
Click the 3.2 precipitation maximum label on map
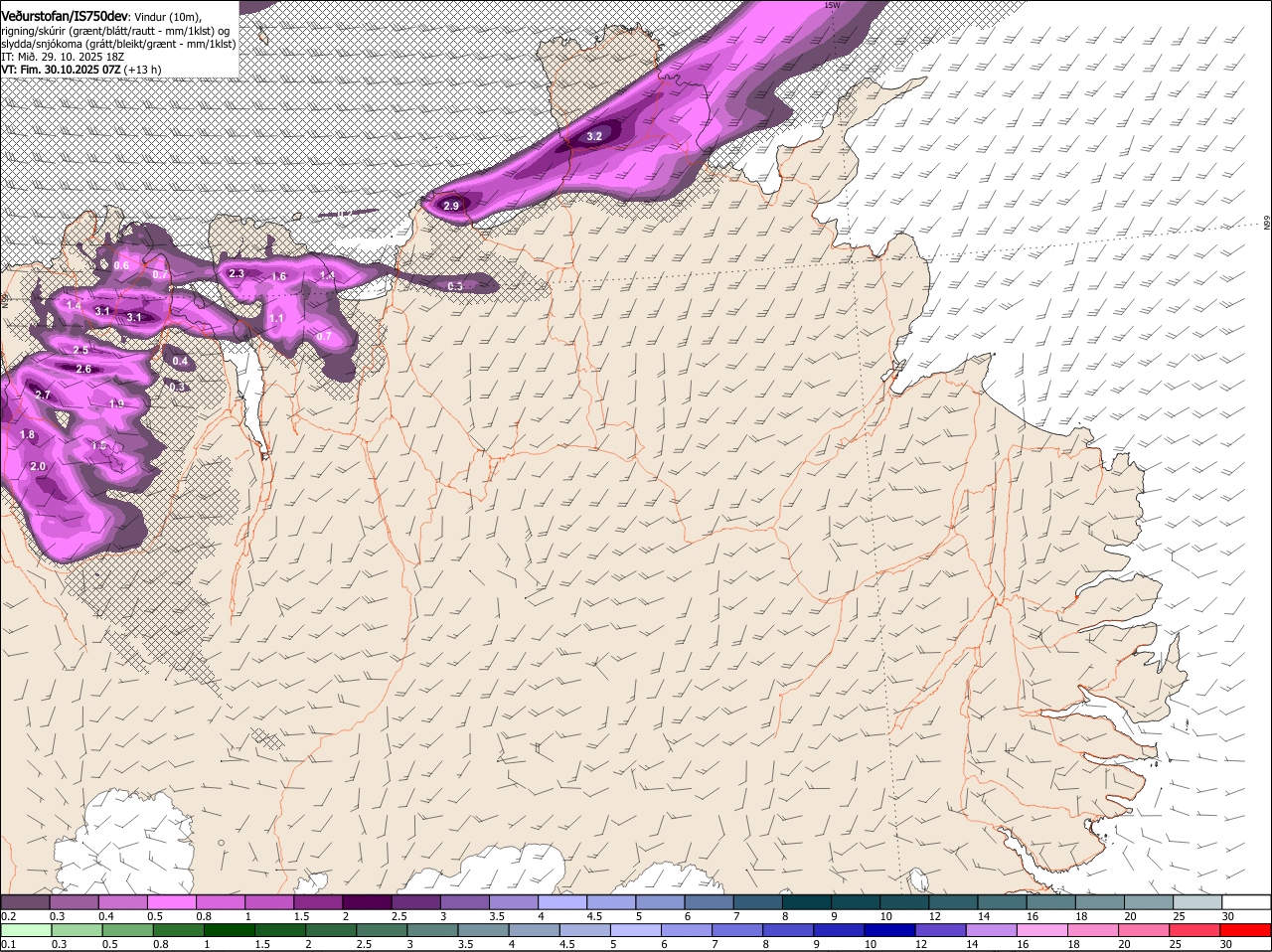click(594, 136)
